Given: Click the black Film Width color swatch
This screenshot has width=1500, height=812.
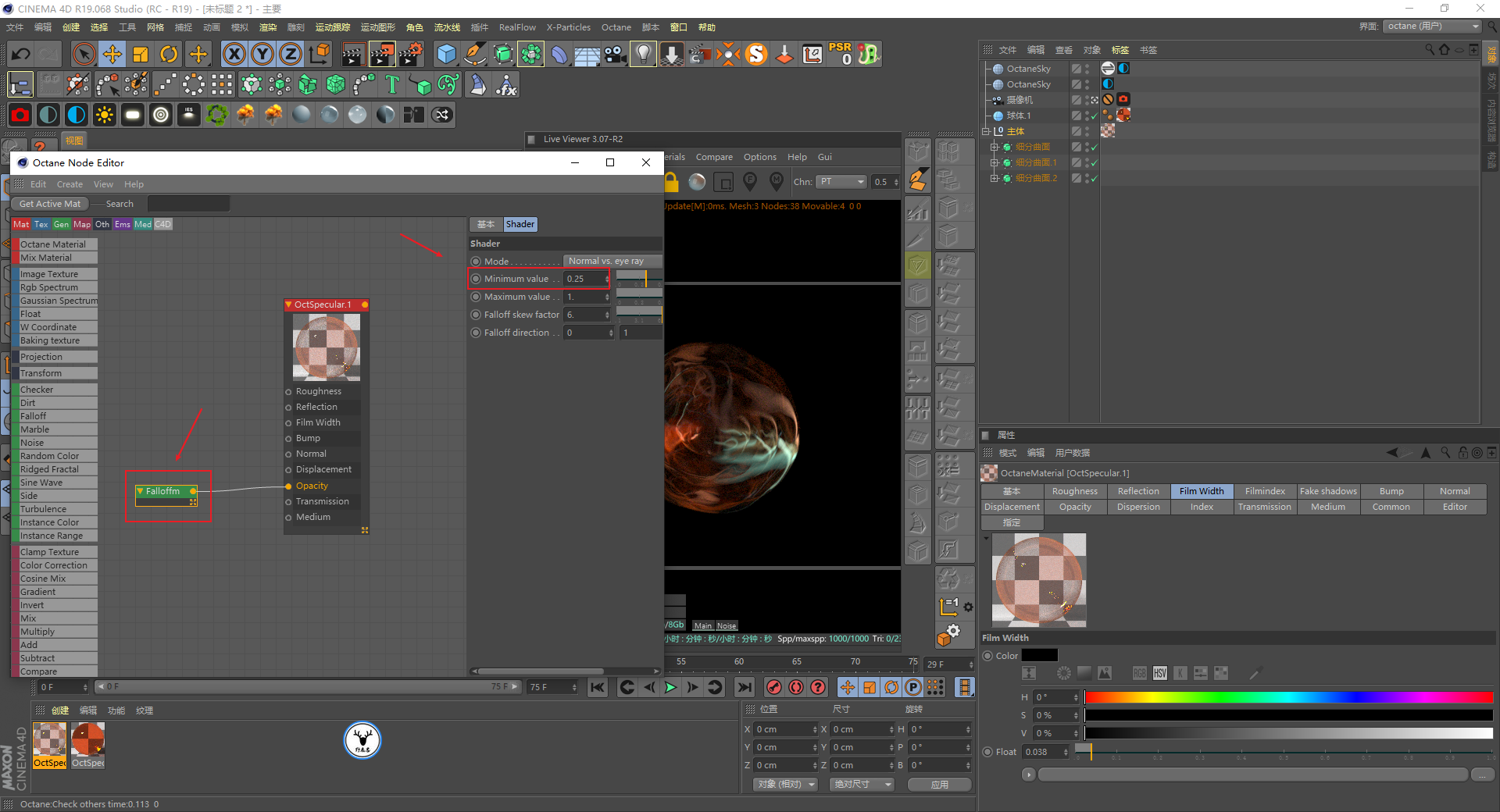Looking at the screenshot, I should pyautogui.click(x=1040, y=656).
